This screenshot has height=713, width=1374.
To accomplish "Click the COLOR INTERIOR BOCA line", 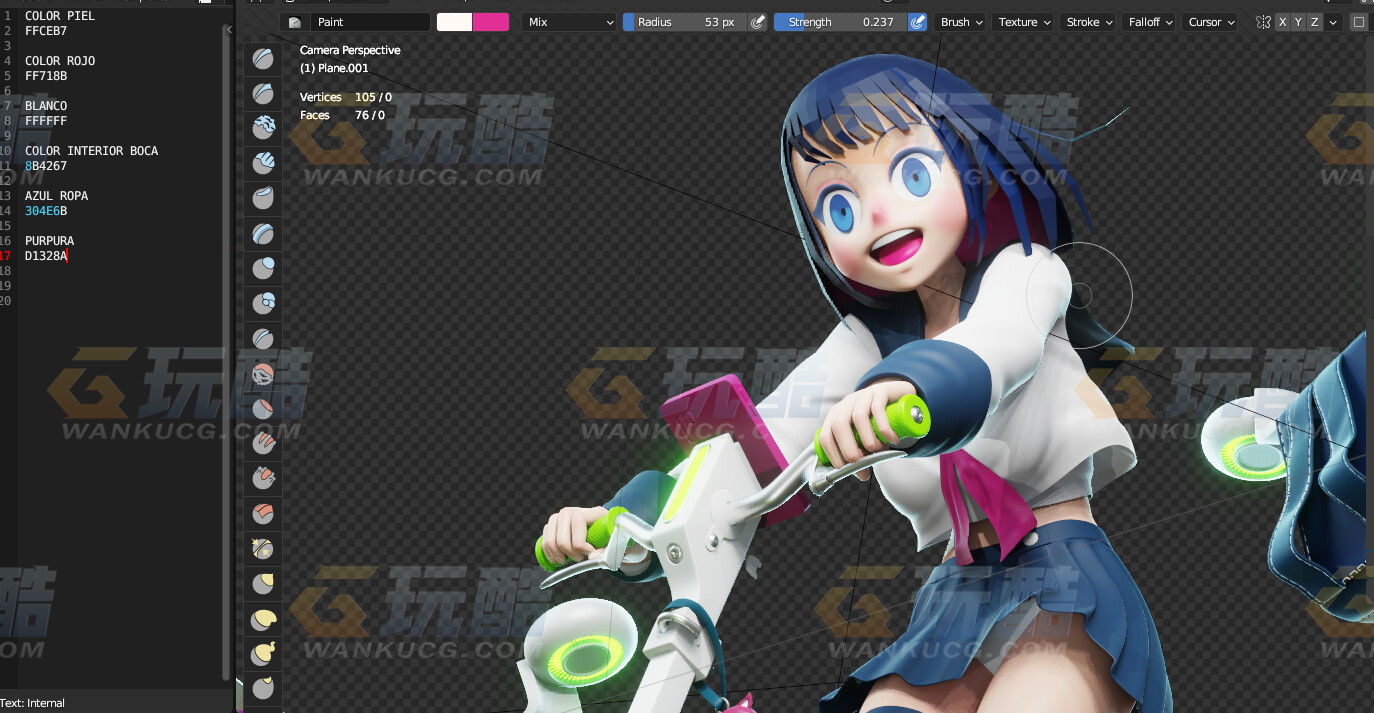I will tap(92, 151).
